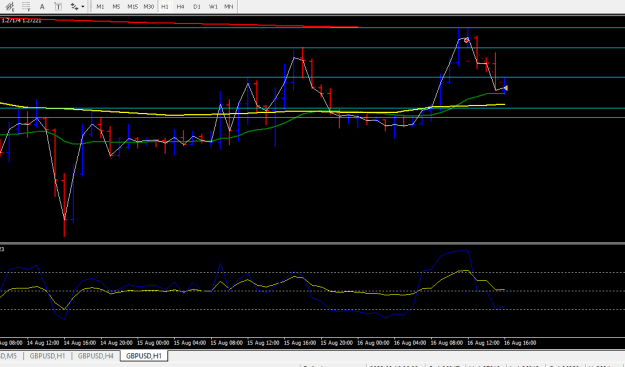
Task: Select the Text Label tool
Action: coord(58,6)
